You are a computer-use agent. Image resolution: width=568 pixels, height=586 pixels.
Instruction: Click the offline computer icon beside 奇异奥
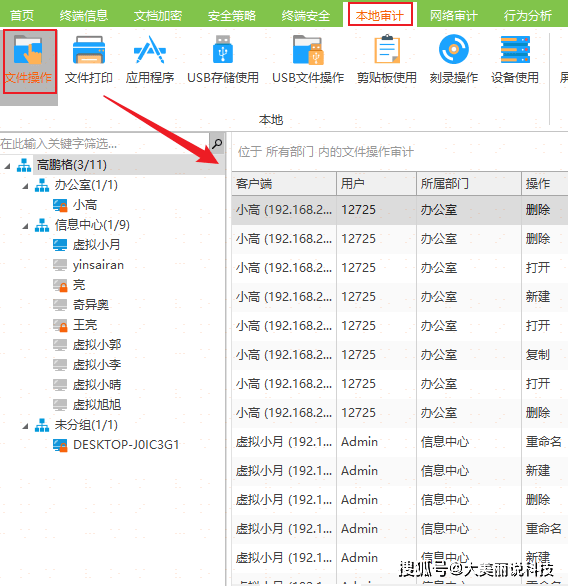[60, 305]
